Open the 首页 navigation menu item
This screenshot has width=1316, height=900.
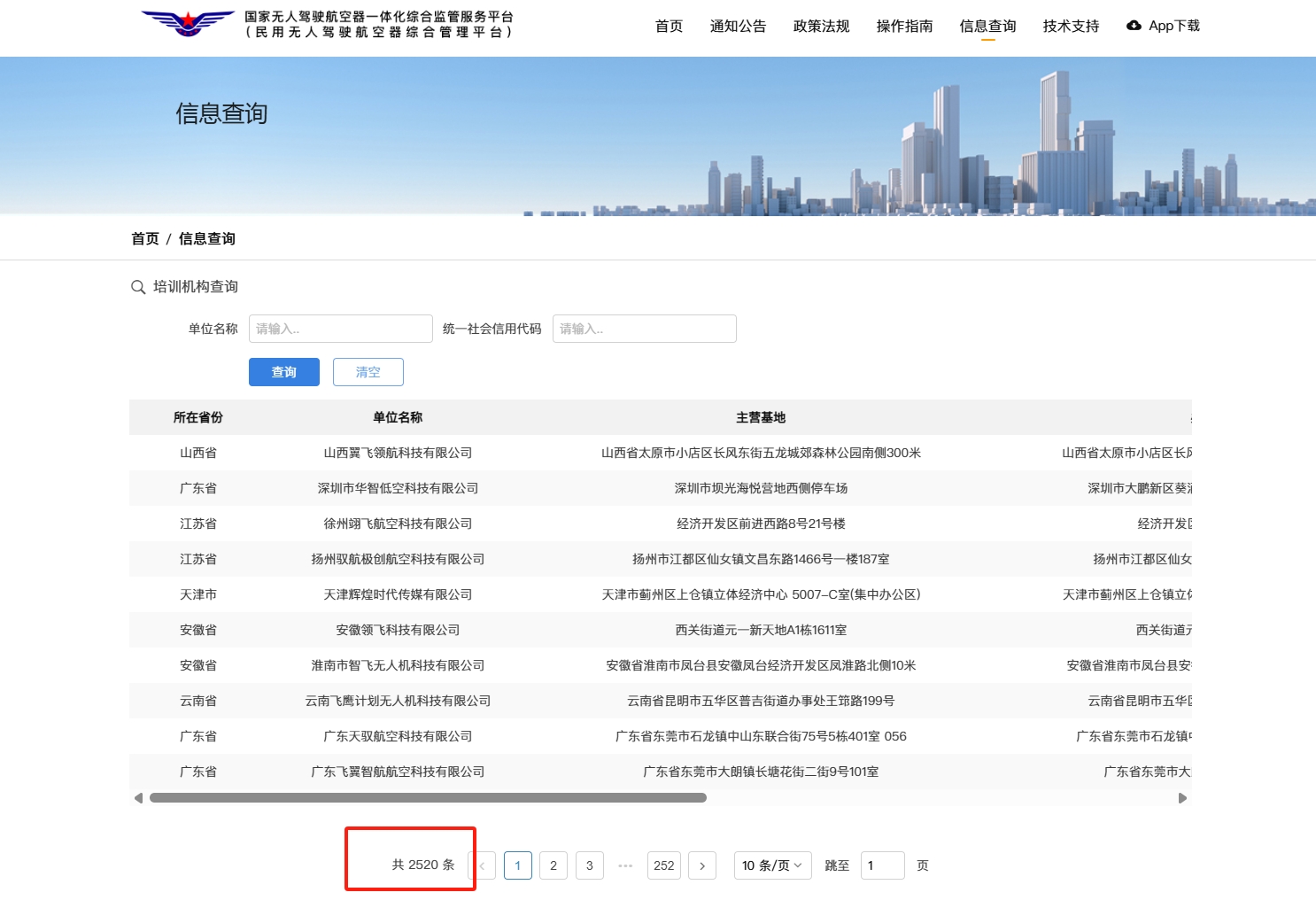(x=669, y=27)
